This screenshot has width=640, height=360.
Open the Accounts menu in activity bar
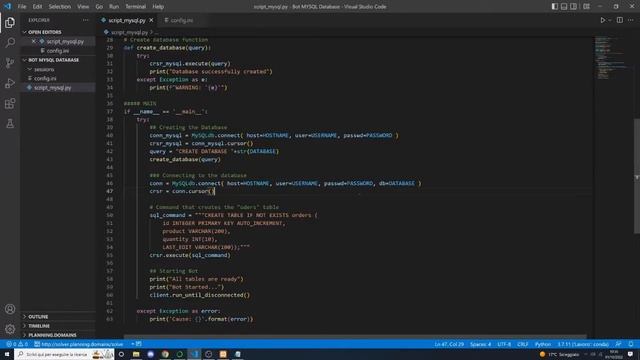(10, 309)
